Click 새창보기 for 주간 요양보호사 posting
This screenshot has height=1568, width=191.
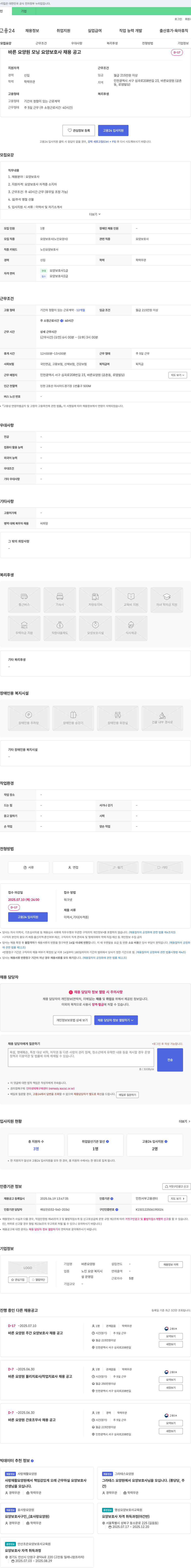(171, 1344)
